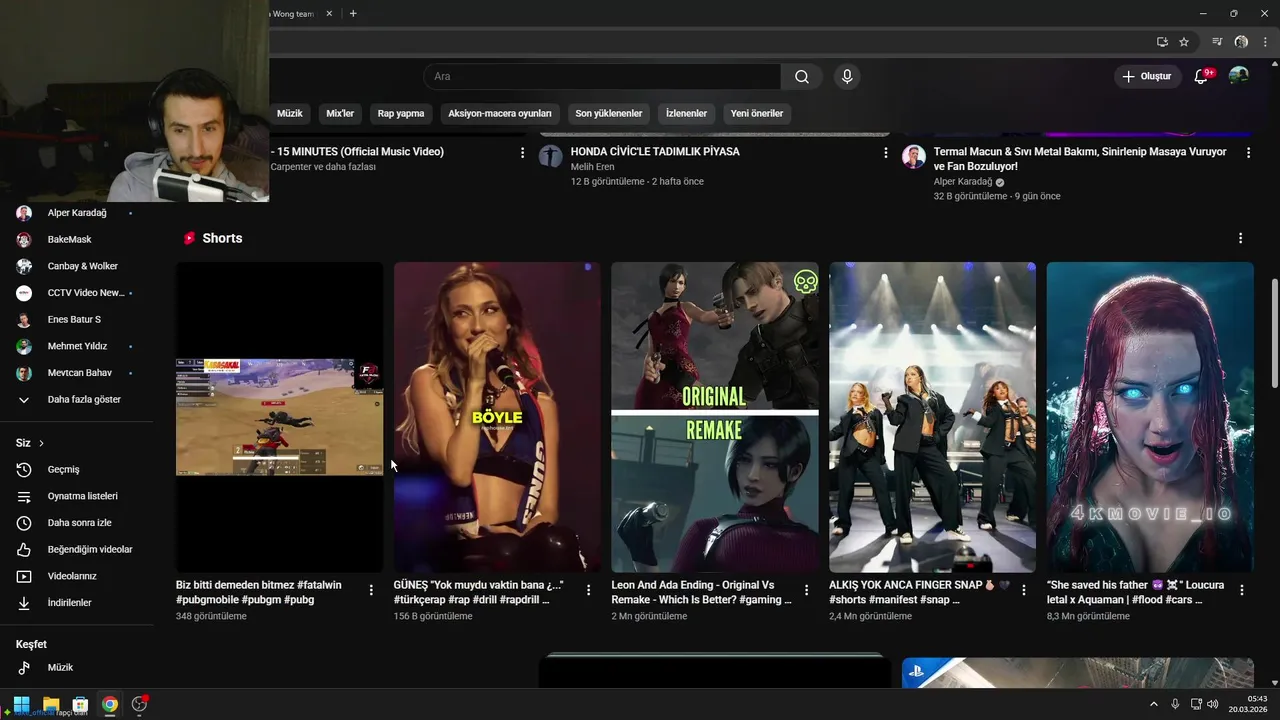Select the Mix'ler filter chip

(x=340, y=114)
